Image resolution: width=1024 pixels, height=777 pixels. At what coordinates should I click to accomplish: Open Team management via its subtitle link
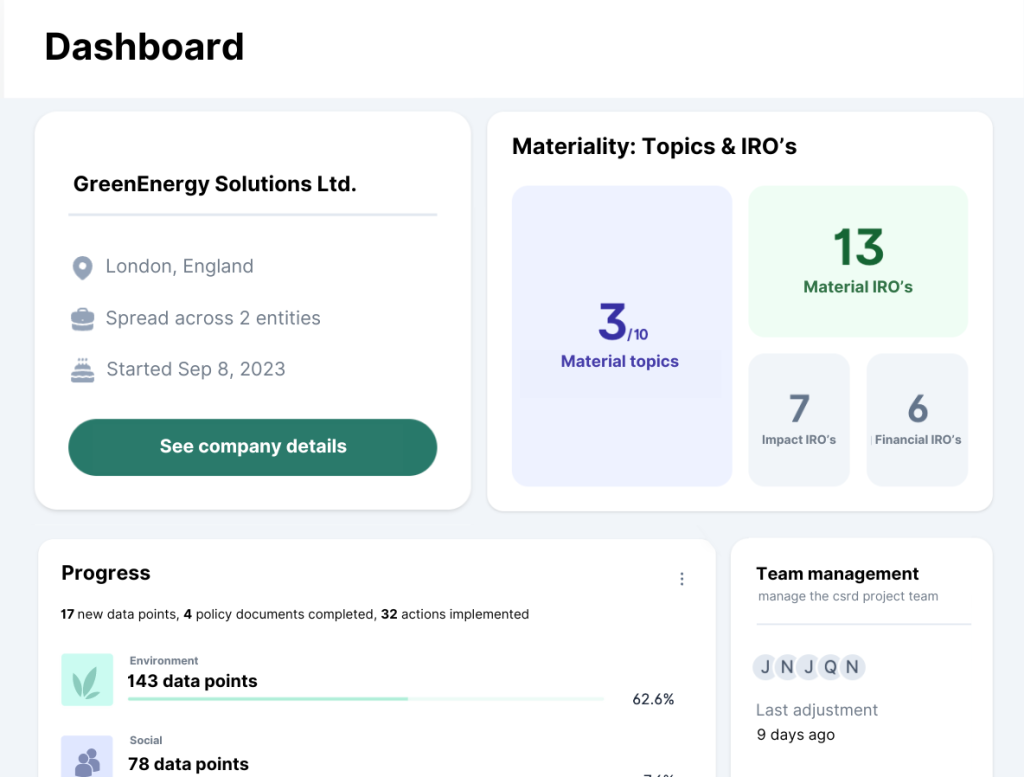[x=847, y=596]
